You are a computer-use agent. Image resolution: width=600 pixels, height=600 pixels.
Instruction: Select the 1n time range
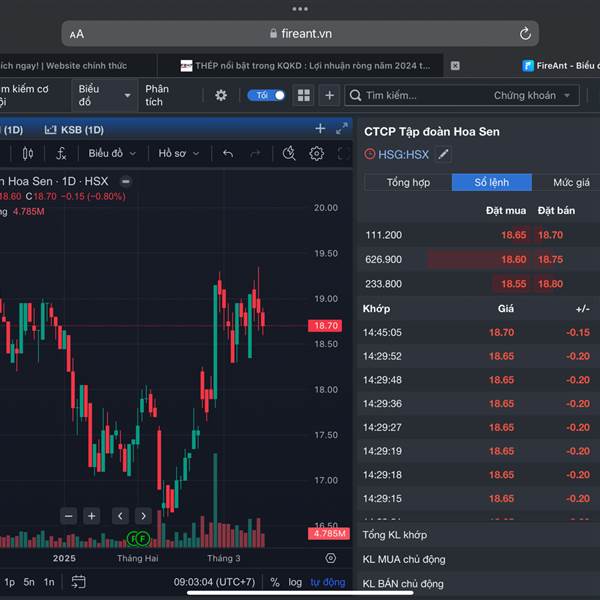pos(49,582)
